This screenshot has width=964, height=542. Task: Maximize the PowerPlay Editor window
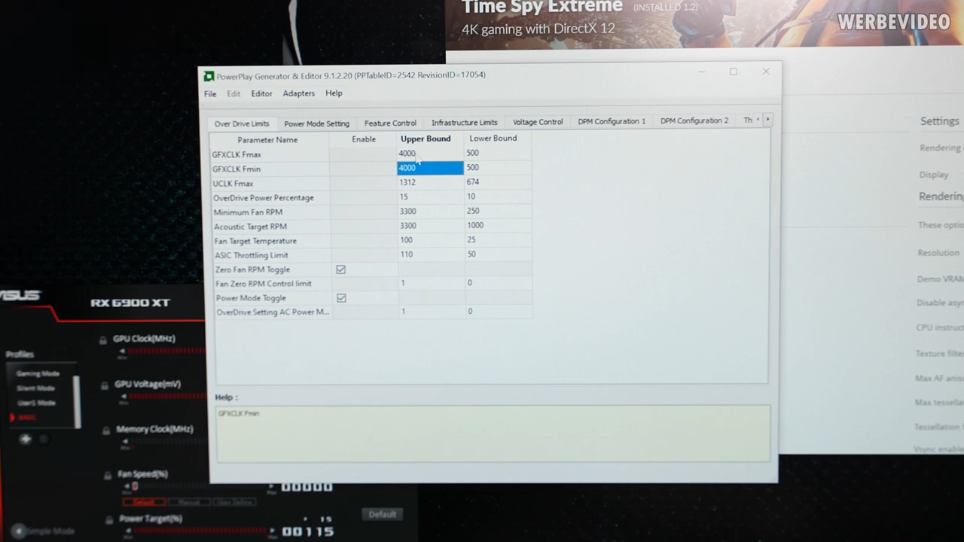click(x=733, y=72)
